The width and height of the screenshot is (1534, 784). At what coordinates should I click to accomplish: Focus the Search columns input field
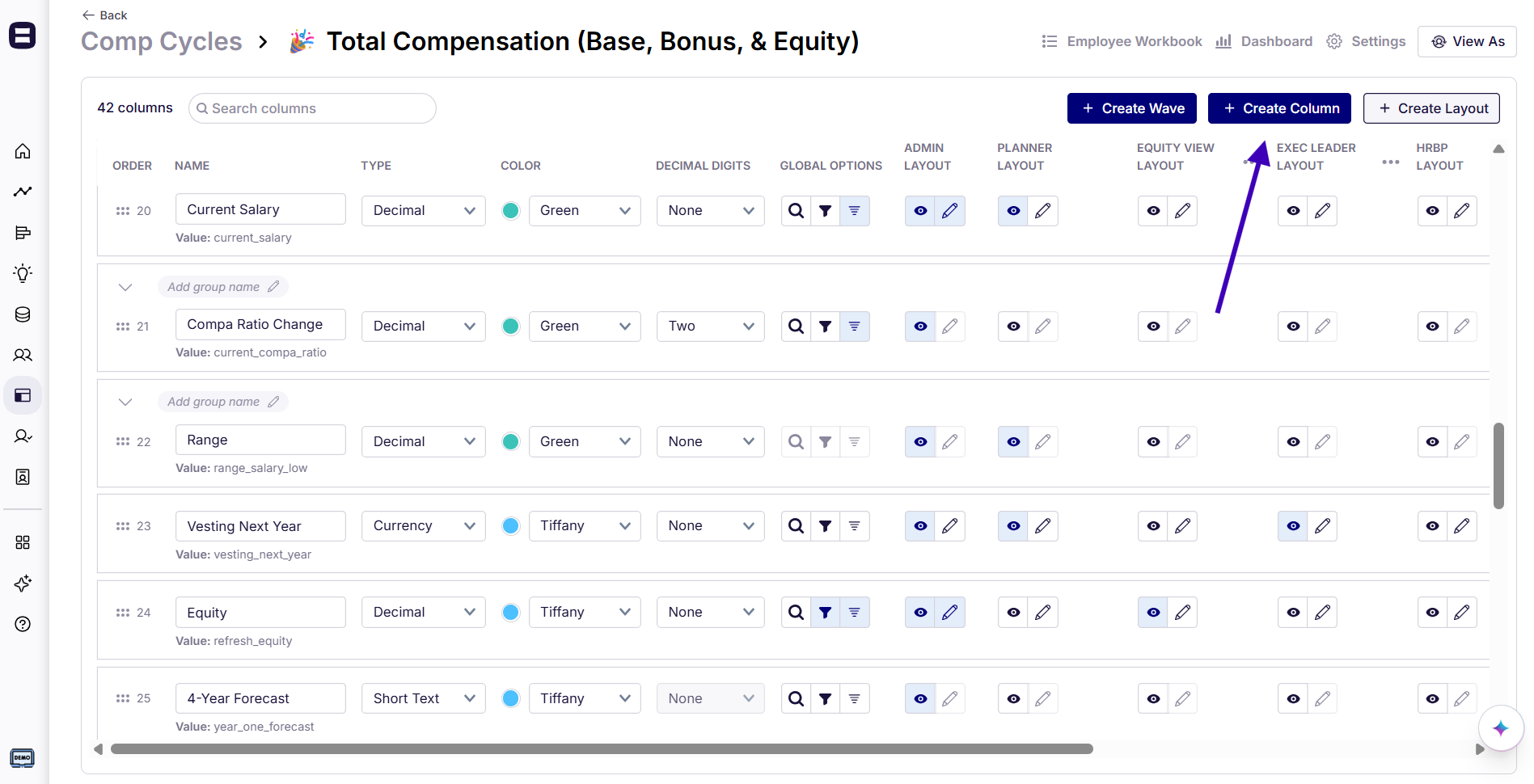(313, 108)
